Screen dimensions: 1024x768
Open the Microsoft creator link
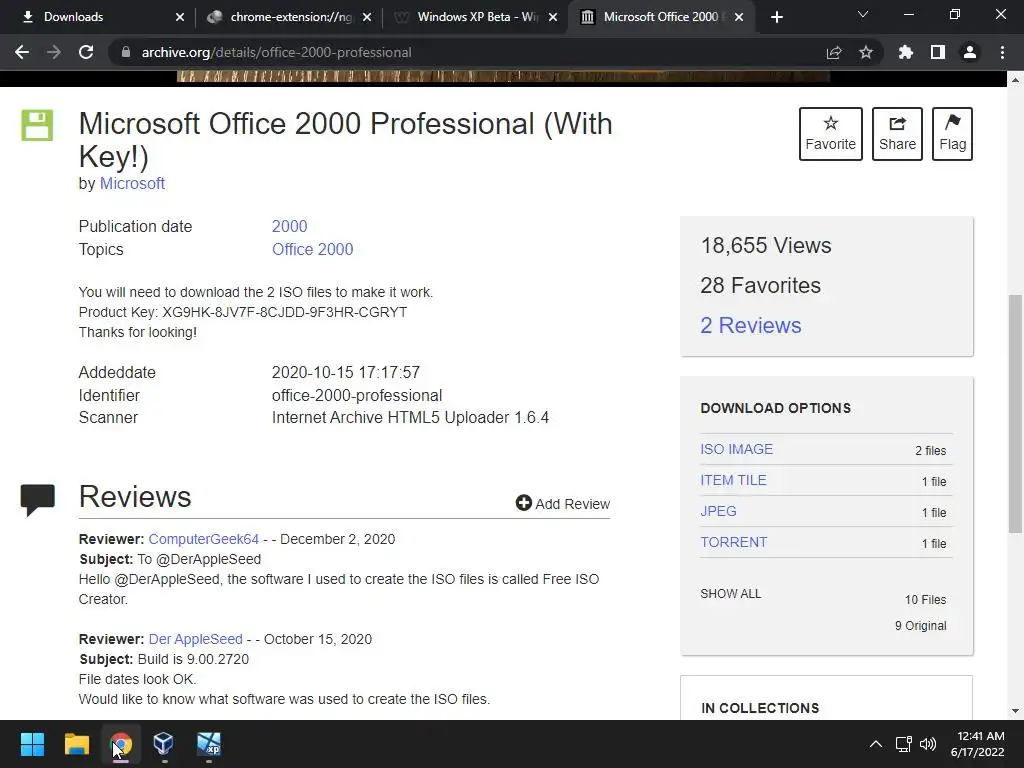tap(132, 184)
